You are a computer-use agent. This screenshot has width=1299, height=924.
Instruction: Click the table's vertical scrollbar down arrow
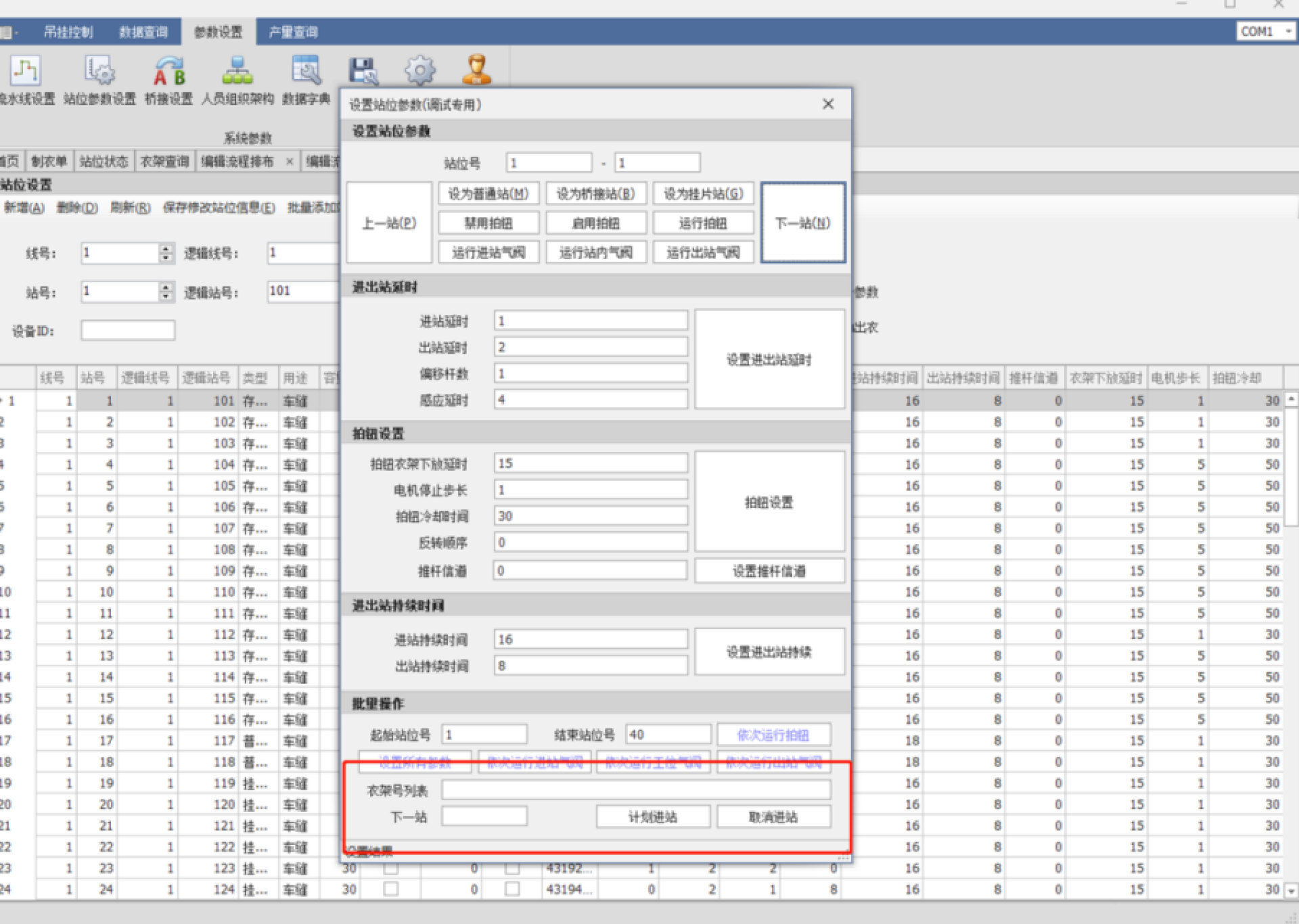pos(1291,890)
